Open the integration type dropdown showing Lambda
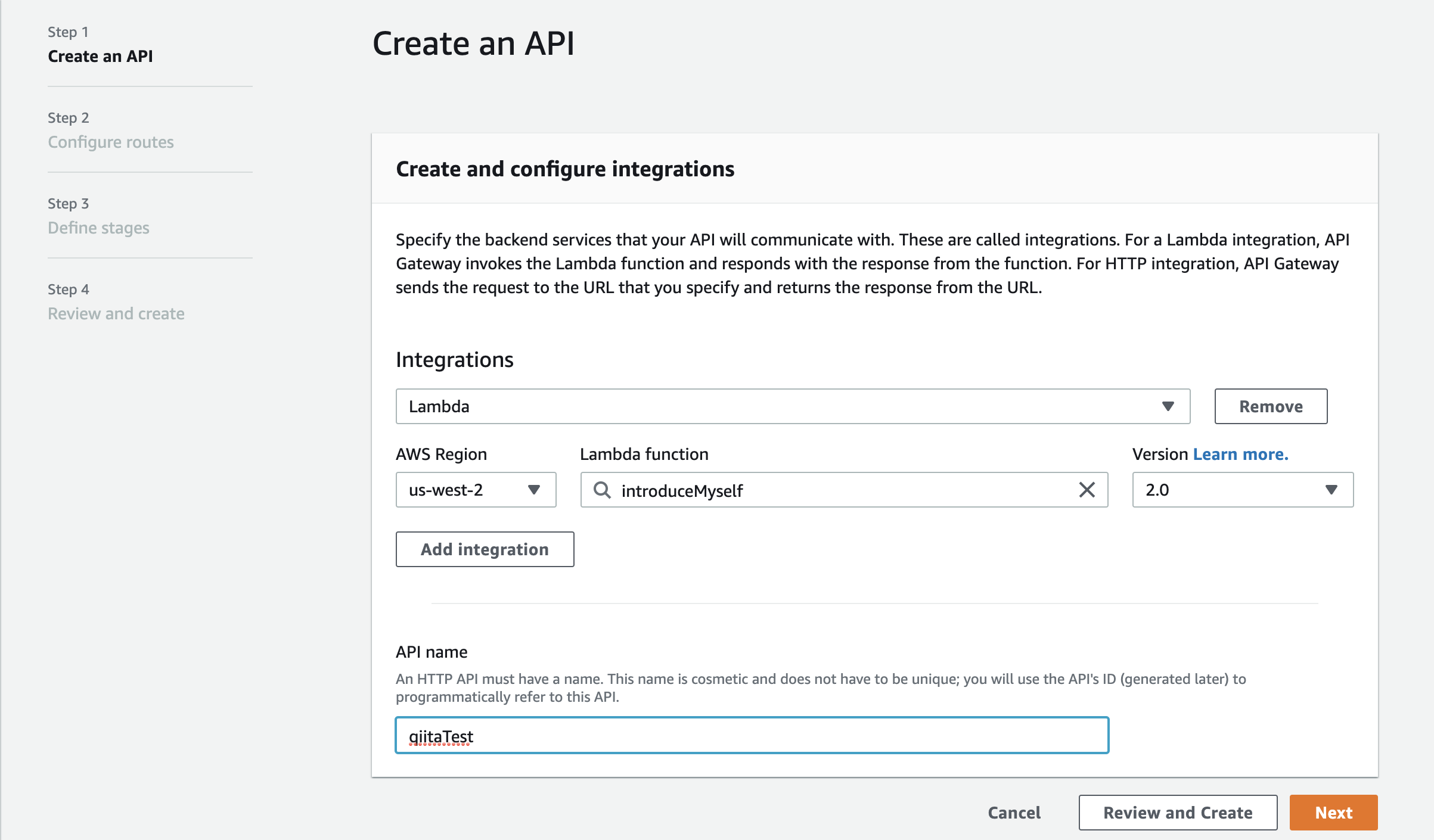The image size is (1434, 840). [x=793, y=406]
